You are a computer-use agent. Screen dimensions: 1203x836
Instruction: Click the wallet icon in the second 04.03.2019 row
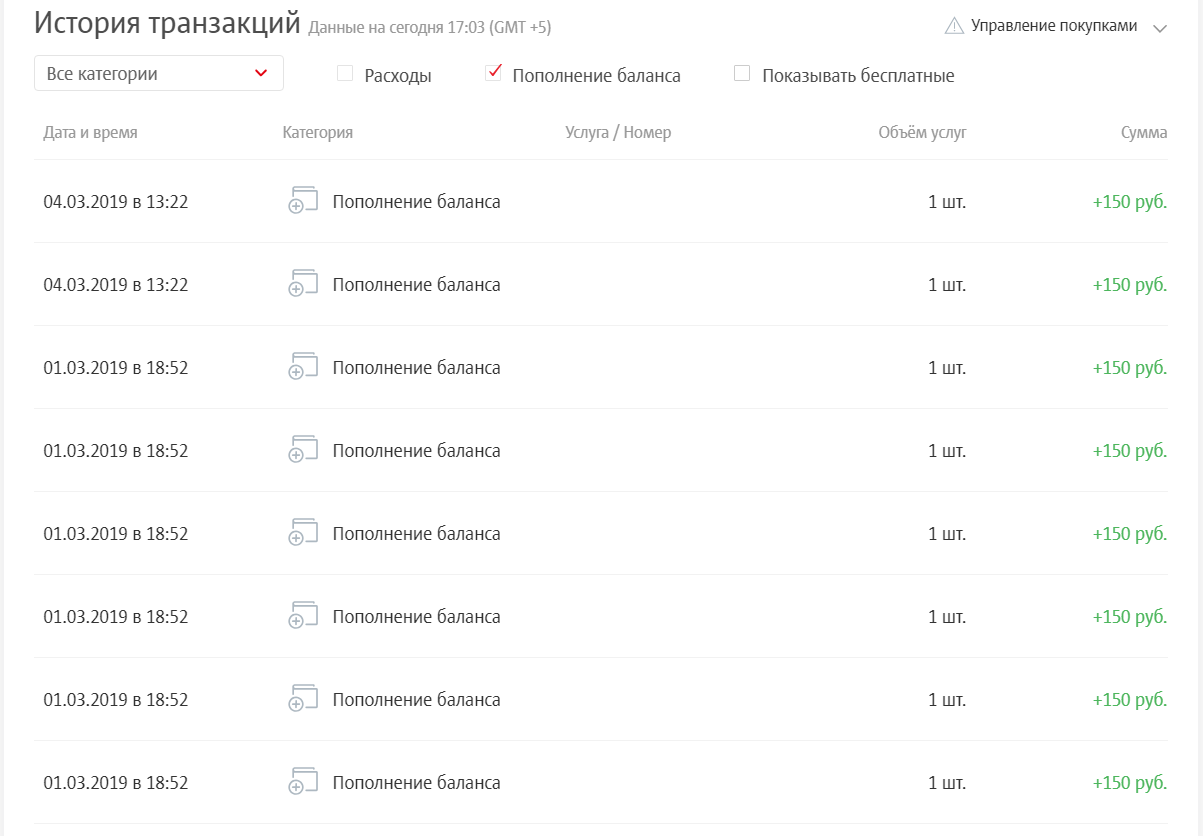pyautogui.click(x=303, y=284)
